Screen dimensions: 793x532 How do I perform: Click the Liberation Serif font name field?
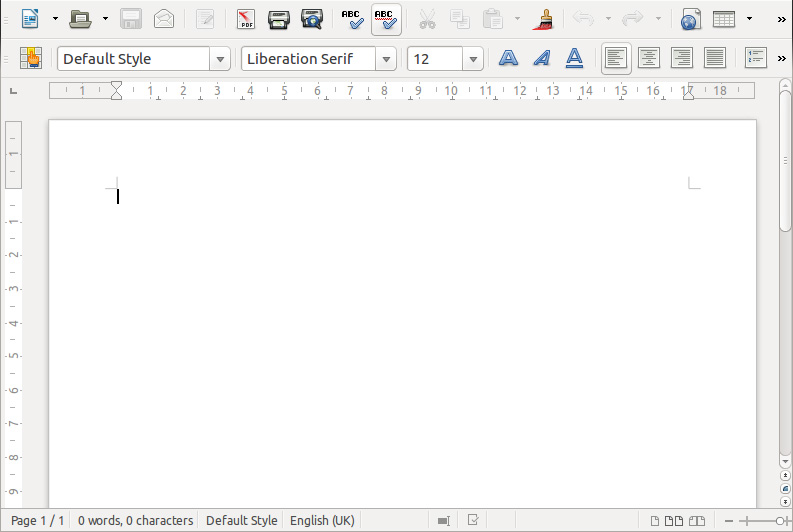[308, 59]
